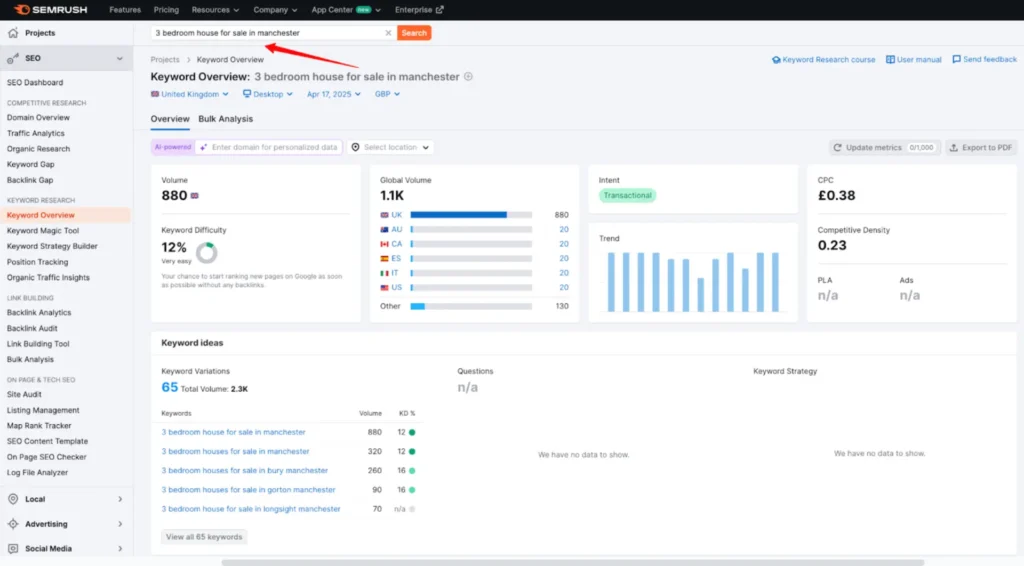
Task: Open Features in the top menu
Action: [x=125, y=10]
